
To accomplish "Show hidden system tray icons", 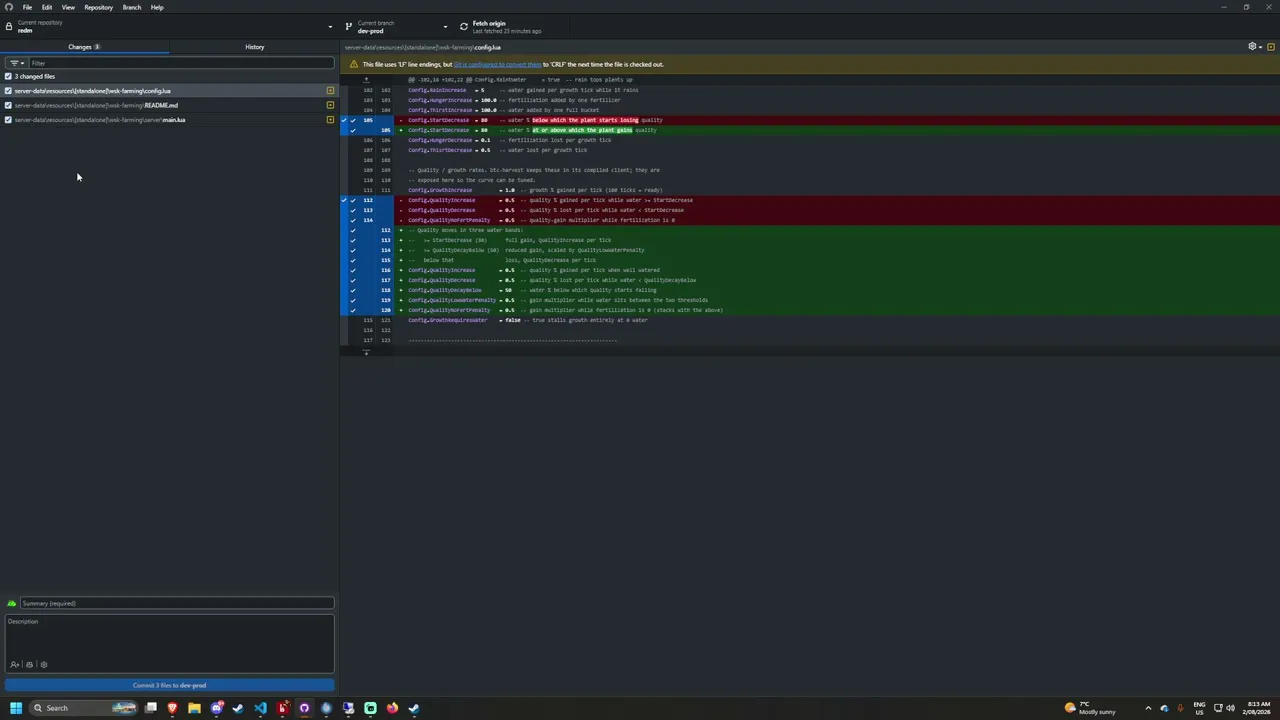I will (1148, 708).
